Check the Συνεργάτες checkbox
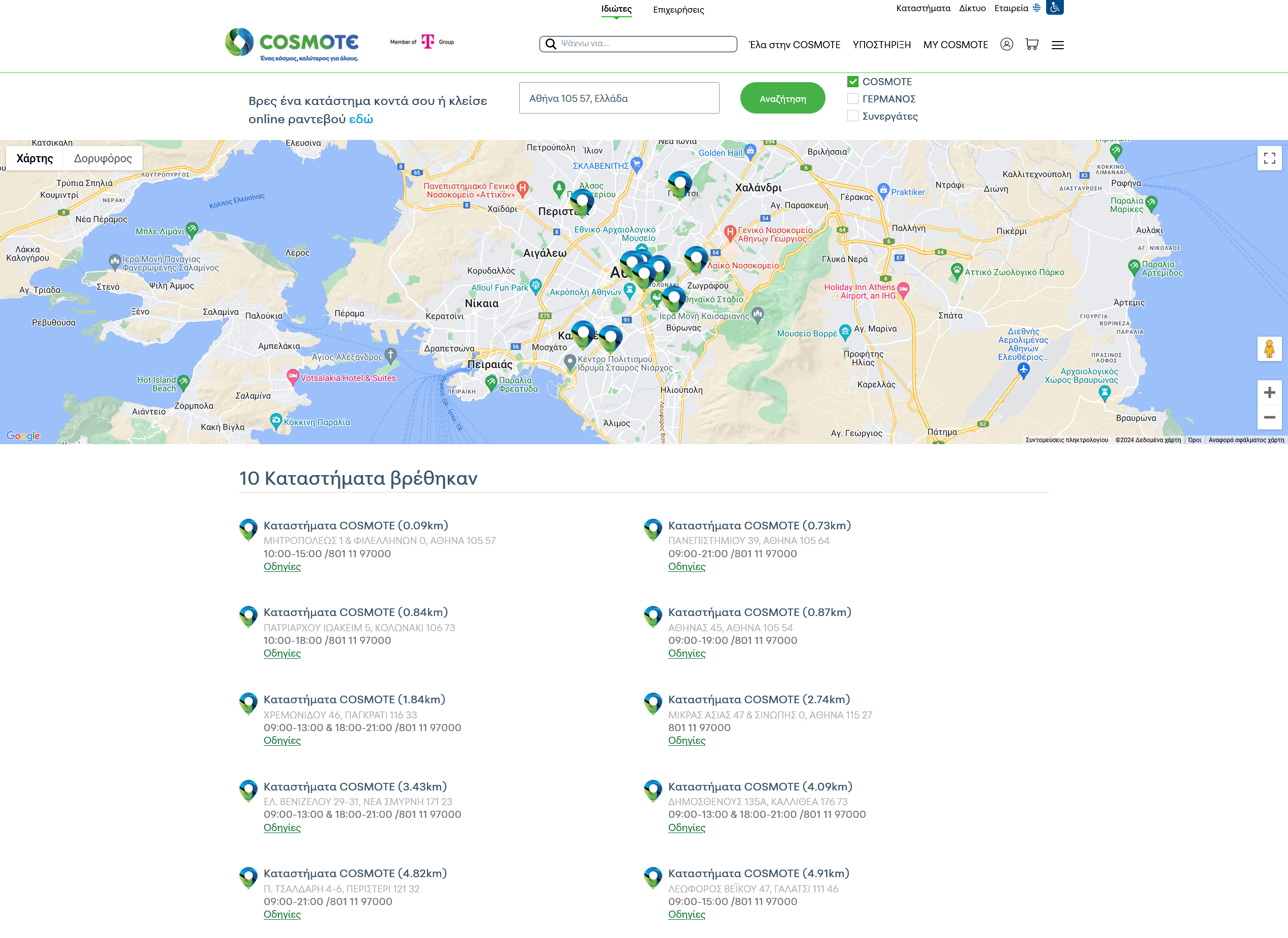This screenshot has height=938, width=1288. click(852, 116)
